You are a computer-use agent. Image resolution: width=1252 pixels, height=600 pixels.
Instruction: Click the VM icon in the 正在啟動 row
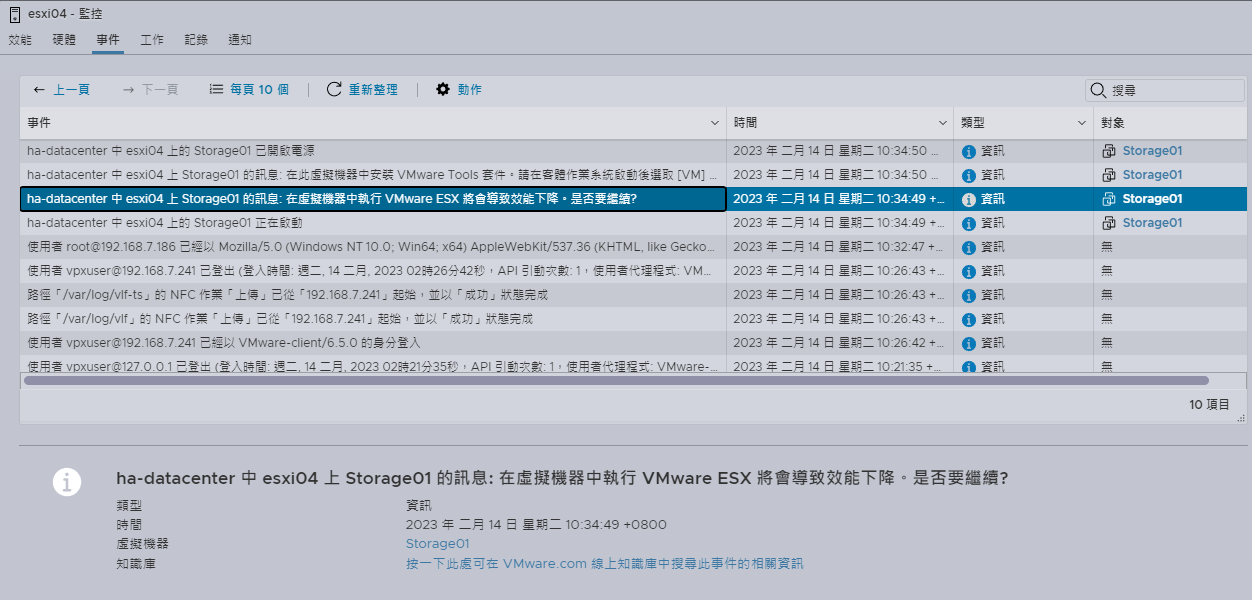point(1109,224)
